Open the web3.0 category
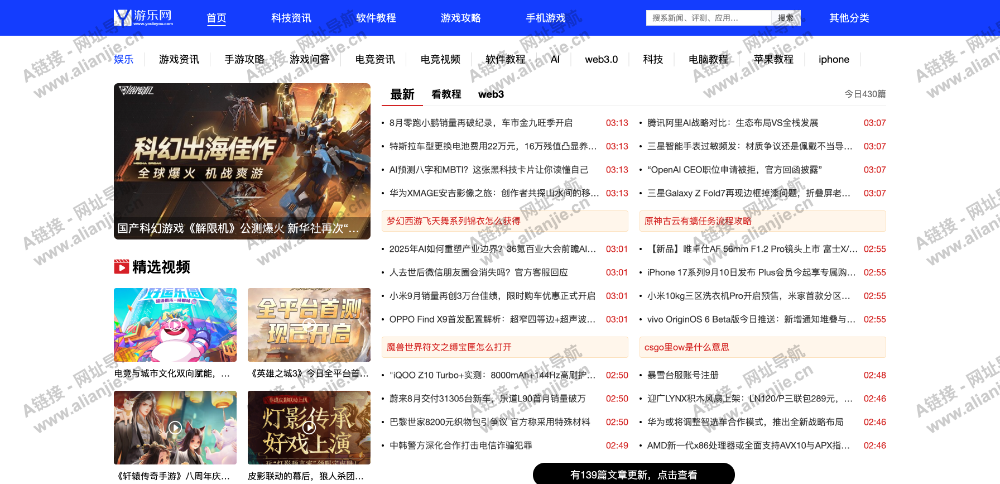The height and width of the screenshot is (484, 1000). tap(601, 59)
